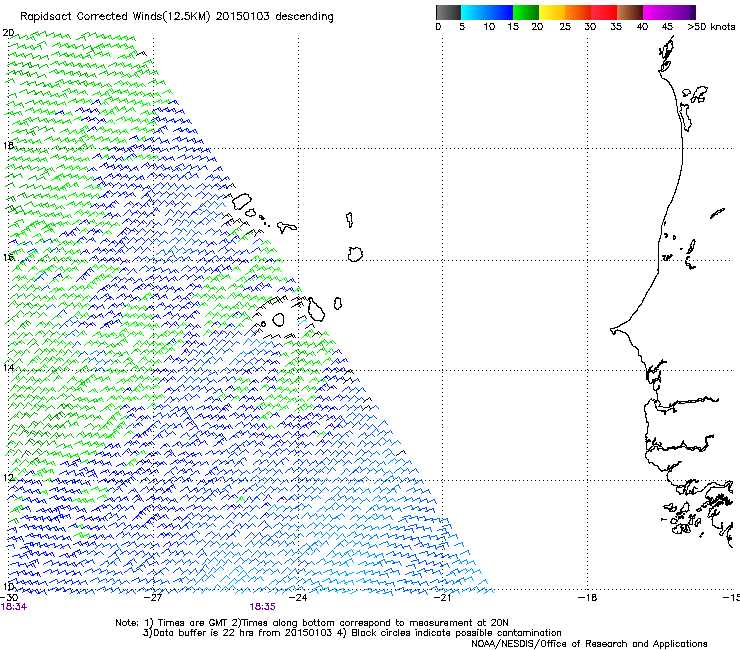Image resolution: width=740 pixels, height=650 pixels.
Task: Click the westward-pointing peninsula tip on the African coast
Action: point(614,331)
